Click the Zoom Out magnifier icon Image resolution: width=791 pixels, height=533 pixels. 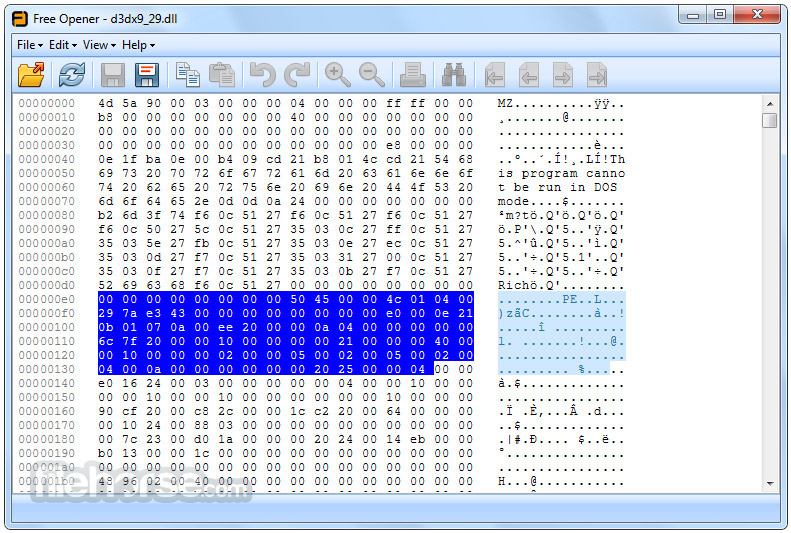click(x=372, y=75)
